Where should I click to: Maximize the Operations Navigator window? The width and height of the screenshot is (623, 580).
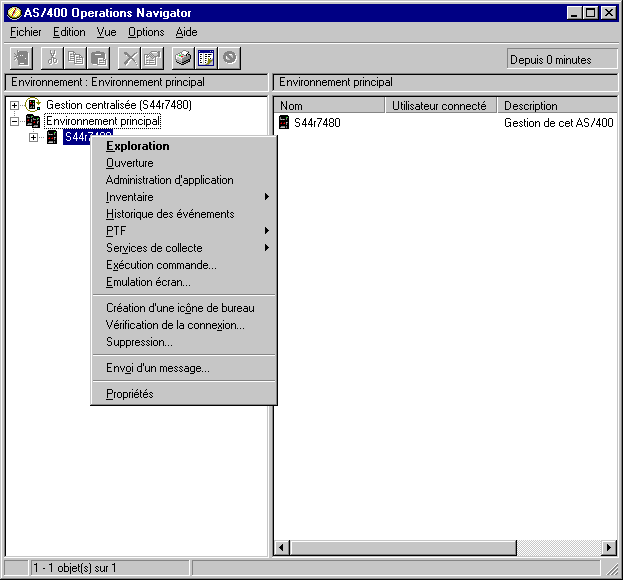pyautogui.click(x=590, y=13)
